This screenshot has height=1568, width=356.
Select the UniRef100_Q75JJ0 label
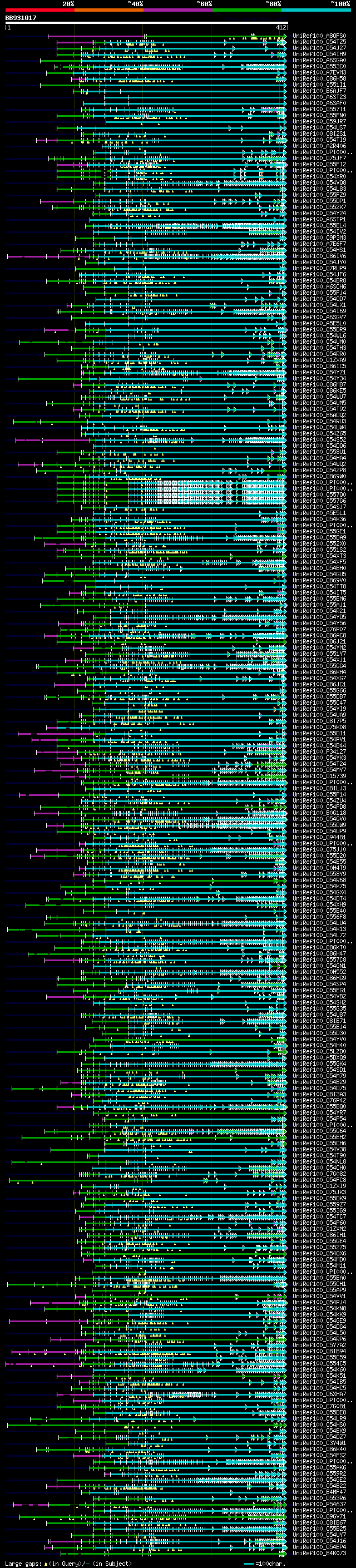pos(319,849)
